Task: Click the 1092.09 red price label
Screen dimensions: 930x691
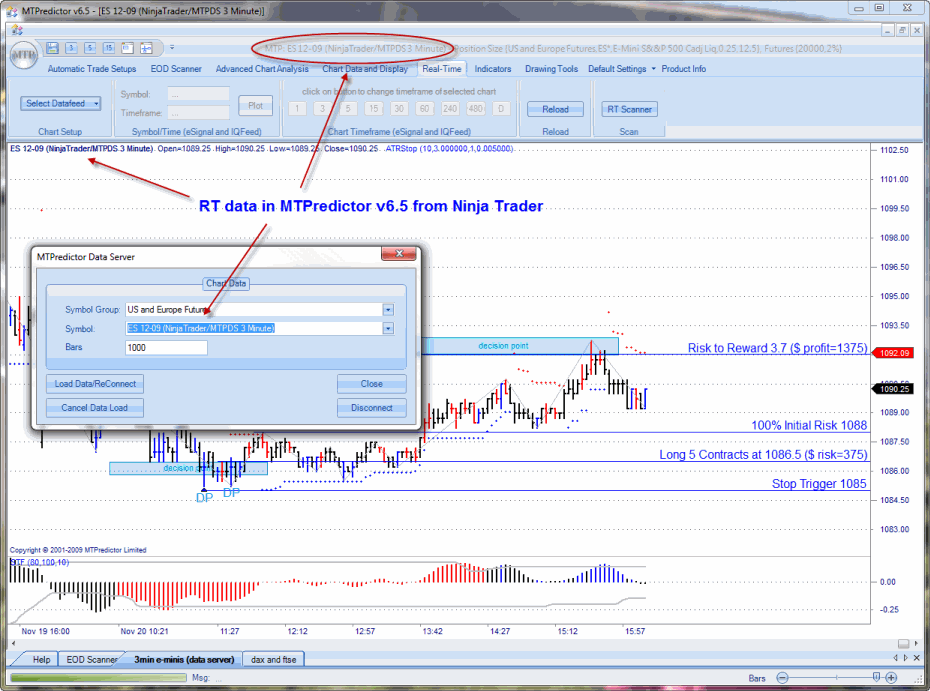Action: click(x=893, y=353)
